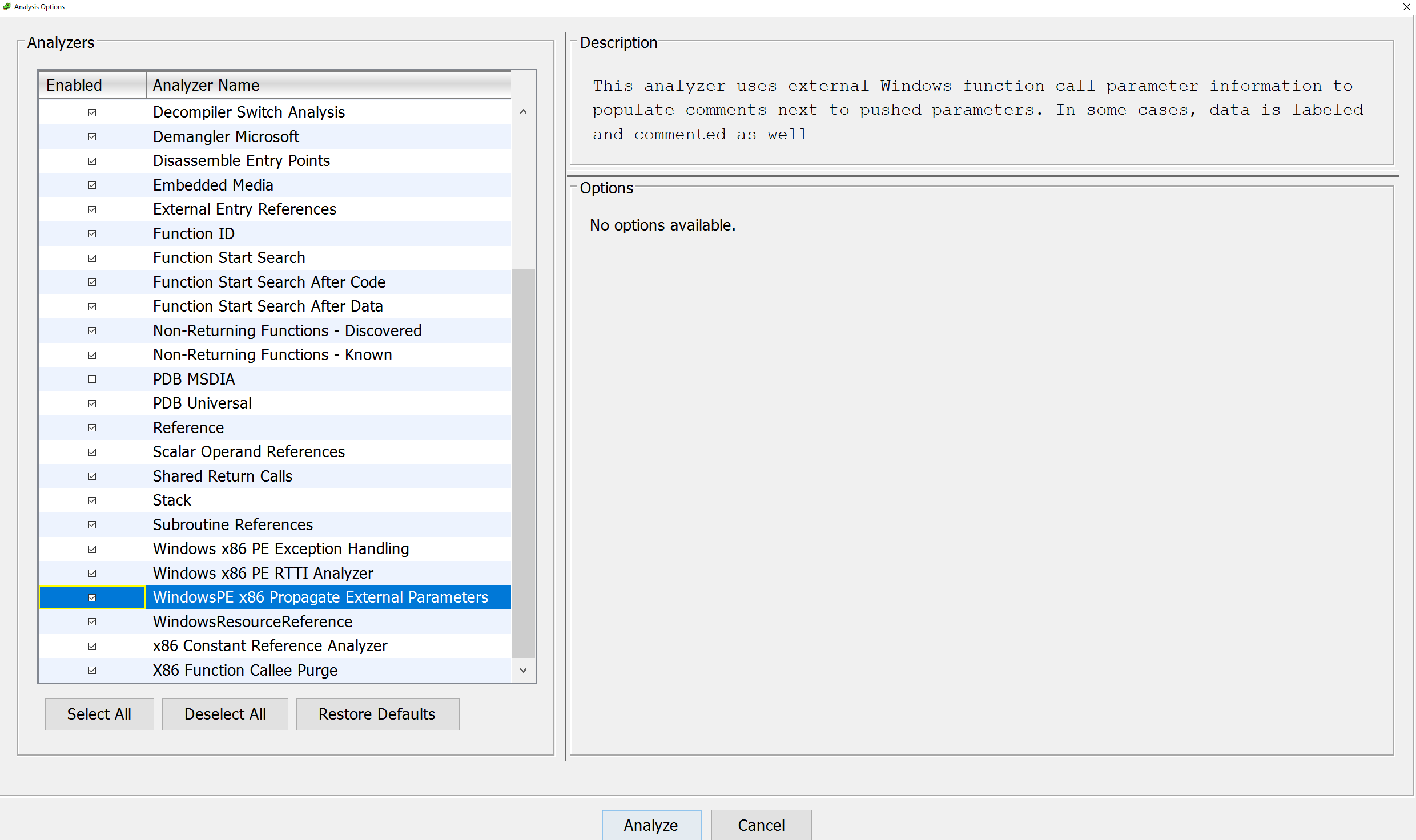The height and width of the screenshot is (840, 1416).
Task: Click the Deselect All button
Action: [224, 714]
